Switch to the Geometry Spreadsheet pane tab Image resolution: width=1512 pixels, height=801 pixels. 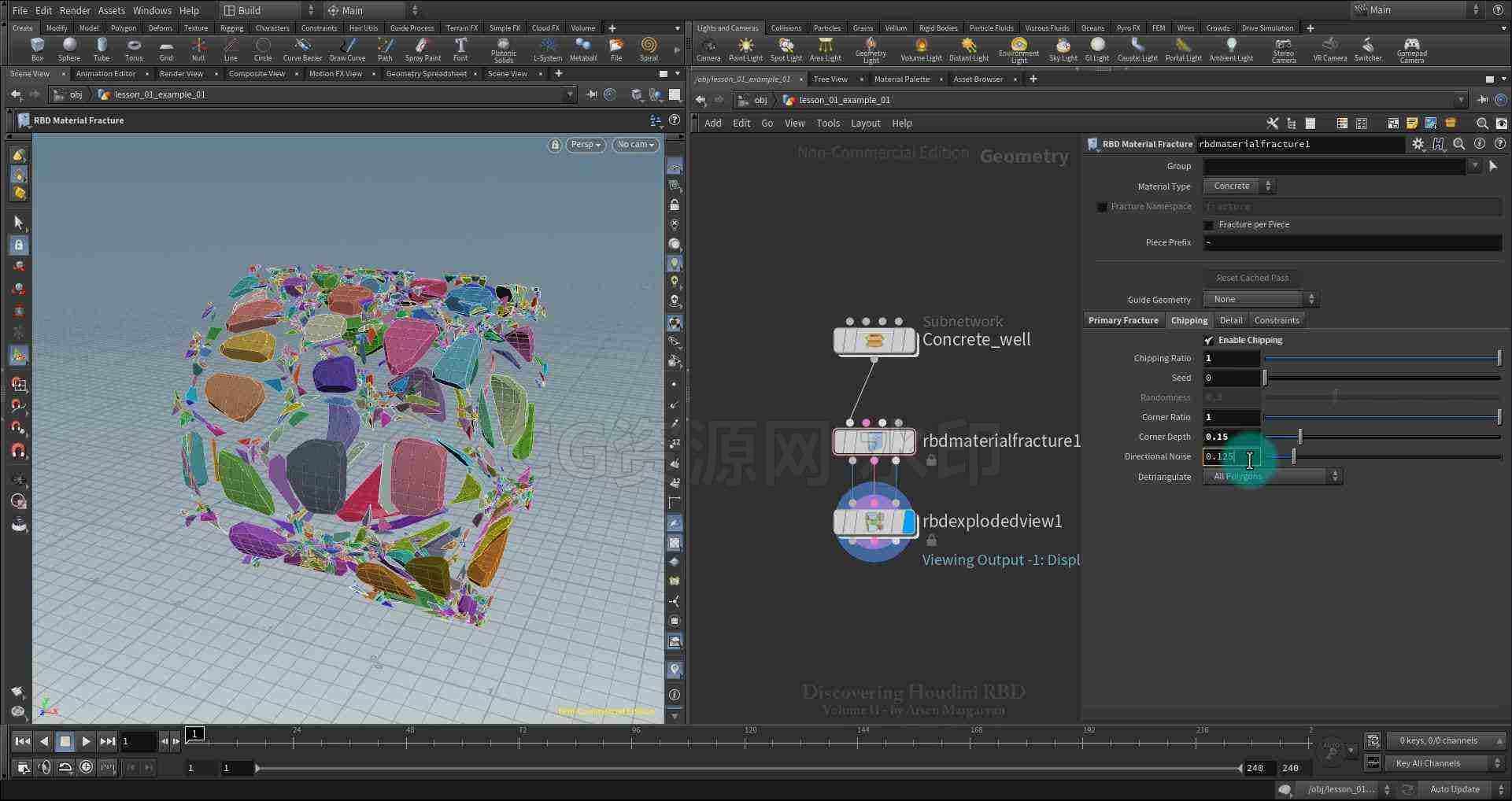(427, 74)
